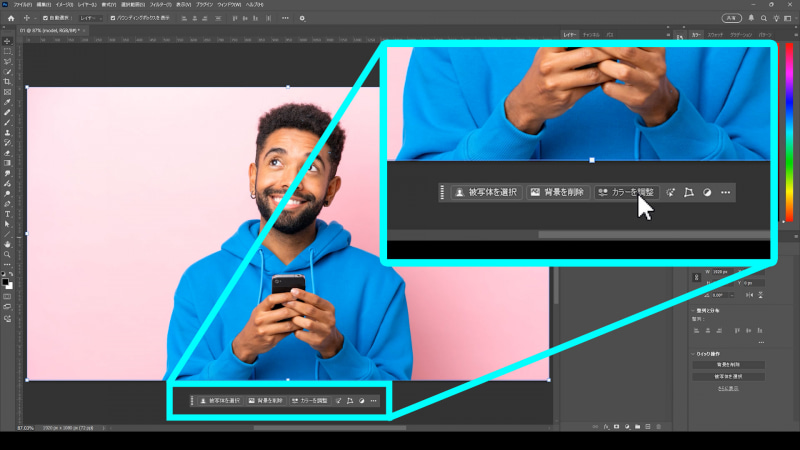Flip horizontally using Properties panel icon

click(x=749, y=295)
